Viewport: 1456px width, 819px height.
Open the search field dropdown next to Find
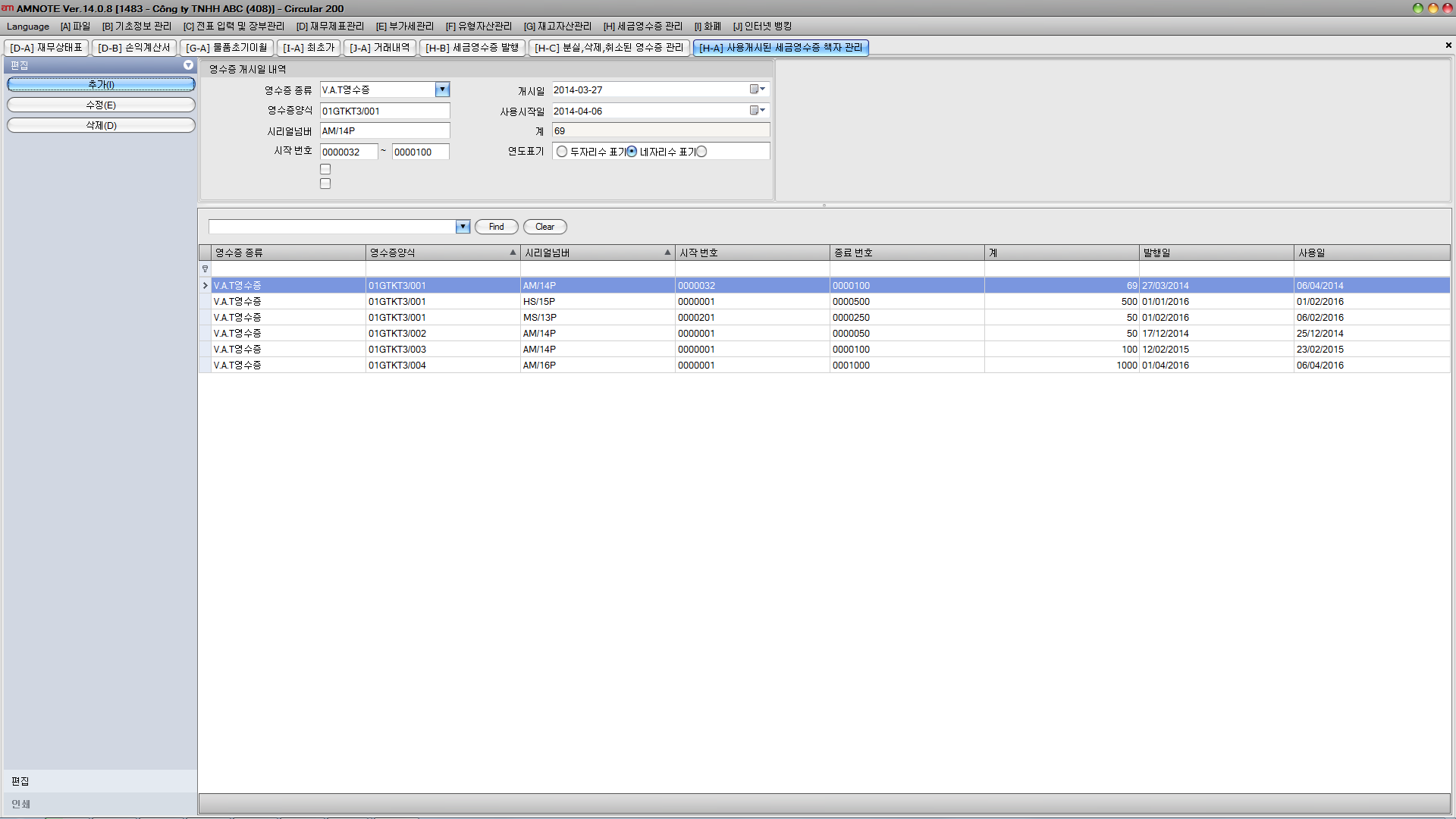tap(463, 227)
